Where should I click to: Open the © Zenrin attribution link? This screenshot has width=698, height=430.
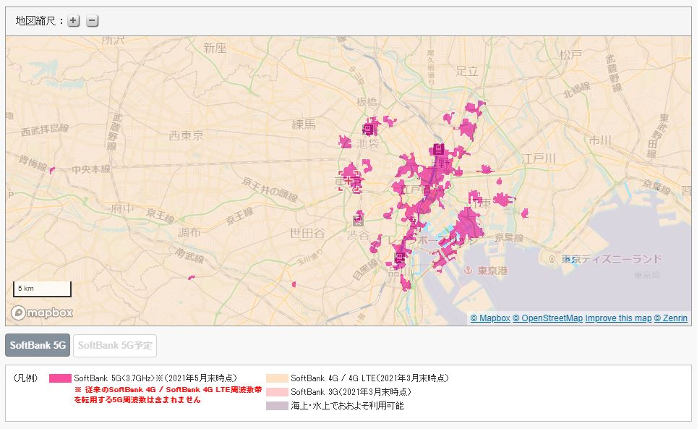(671, 318)
